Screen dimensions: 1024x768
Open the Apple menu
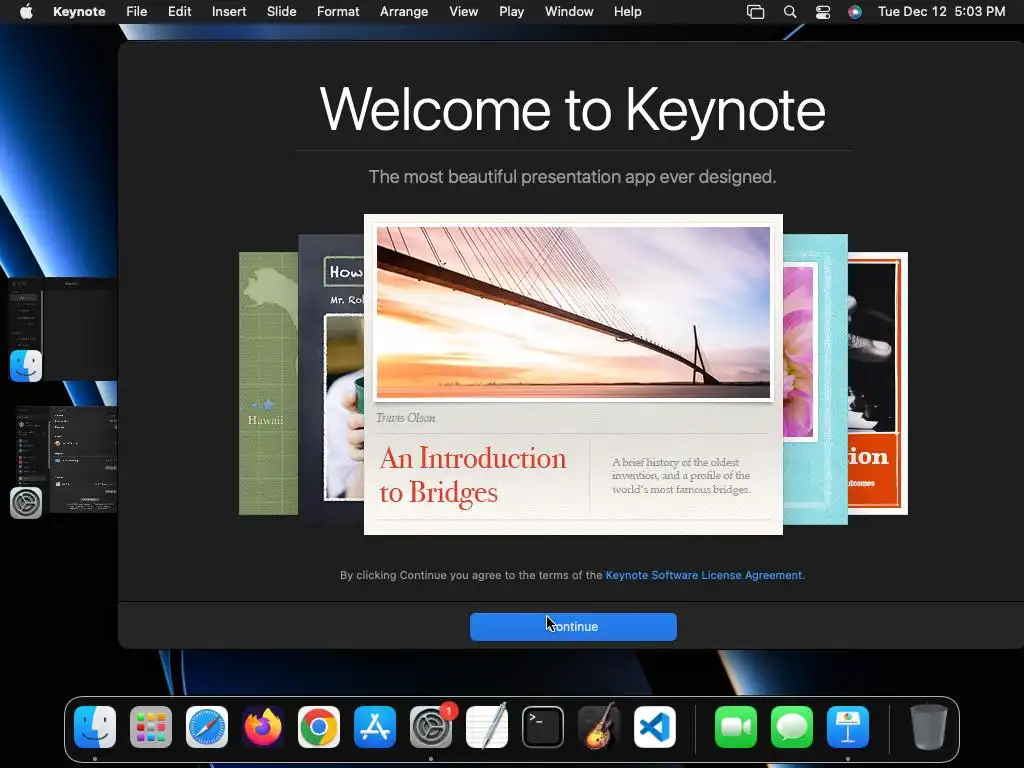click(x=26, y=12)
